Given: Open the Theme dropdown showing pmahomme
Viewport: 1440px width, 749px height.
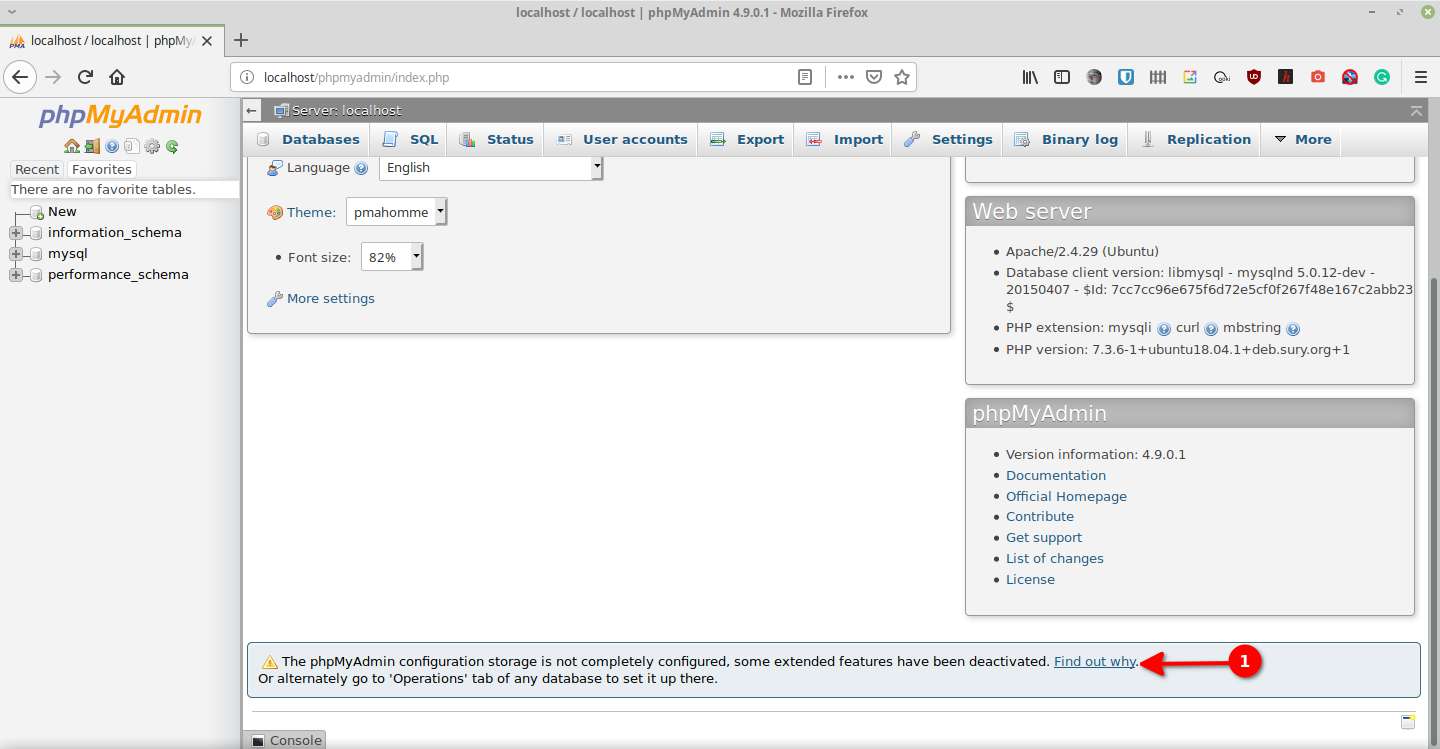Looking at the screenshot, I should [397, 212].
